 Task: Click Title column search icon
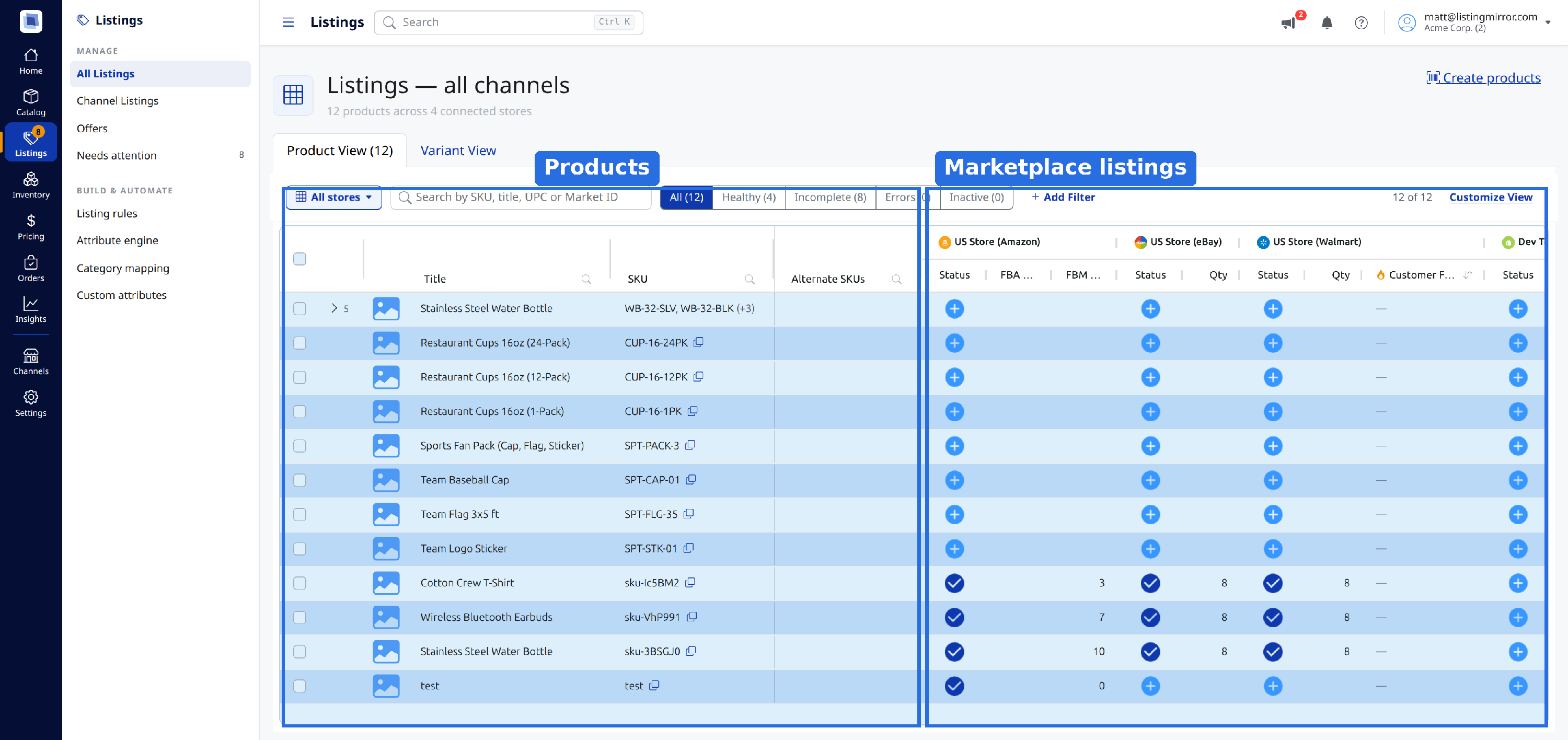coord(586,279)
